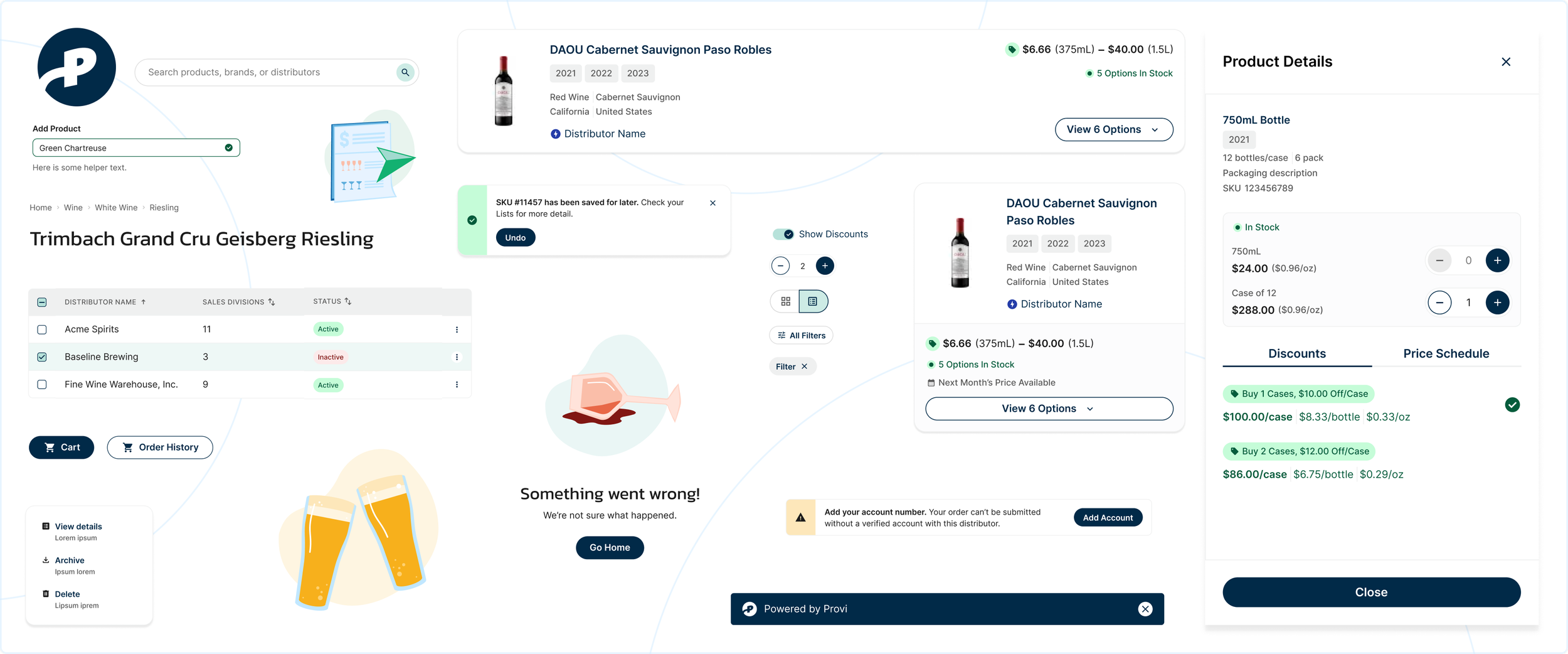Click the distributor icon in top product card
Image resolution: width=1568 pixels, height=654 pixels.
point(555,134)
